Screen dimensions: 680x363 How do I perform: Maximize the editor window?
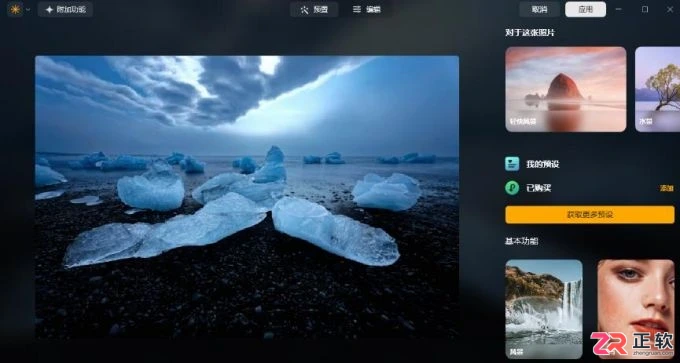tap(645, 9)
